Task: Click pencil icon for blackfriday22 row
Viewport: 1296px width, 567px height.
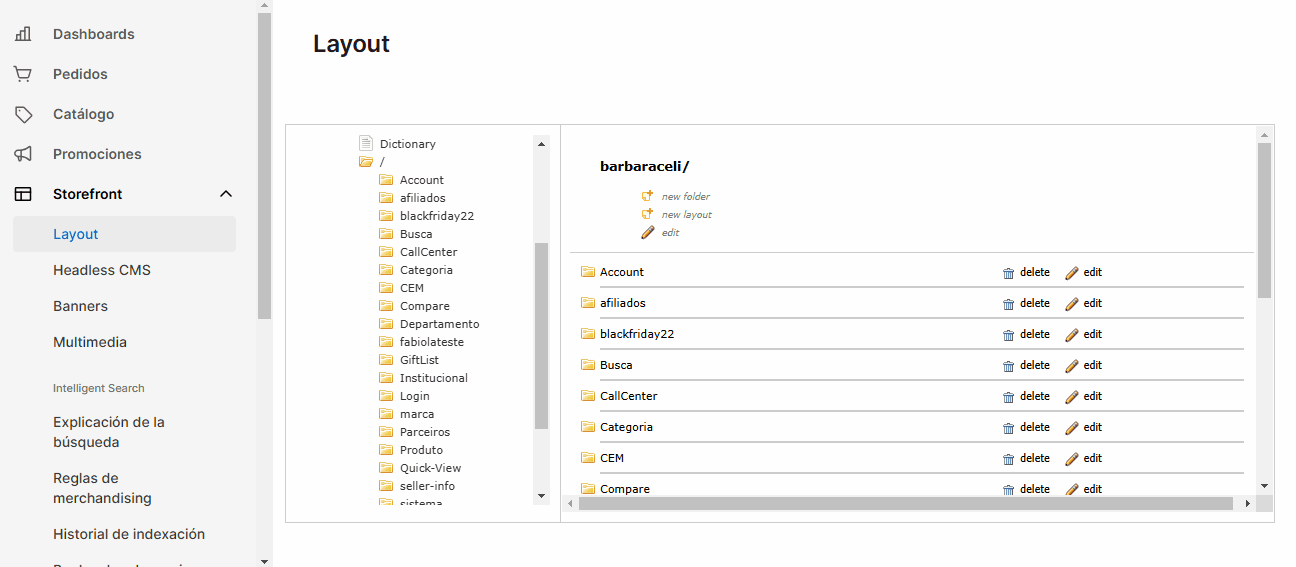Action: [1072, 334]
